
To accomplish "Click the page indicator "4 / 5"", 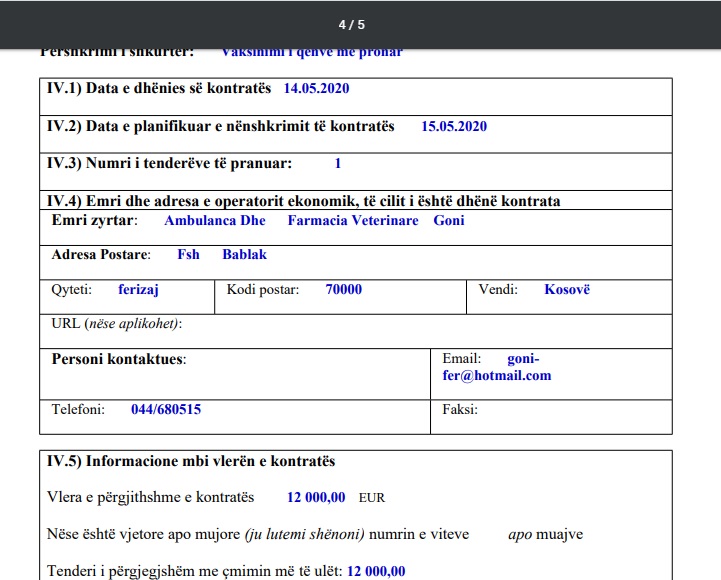I will [x=352, y=25].
